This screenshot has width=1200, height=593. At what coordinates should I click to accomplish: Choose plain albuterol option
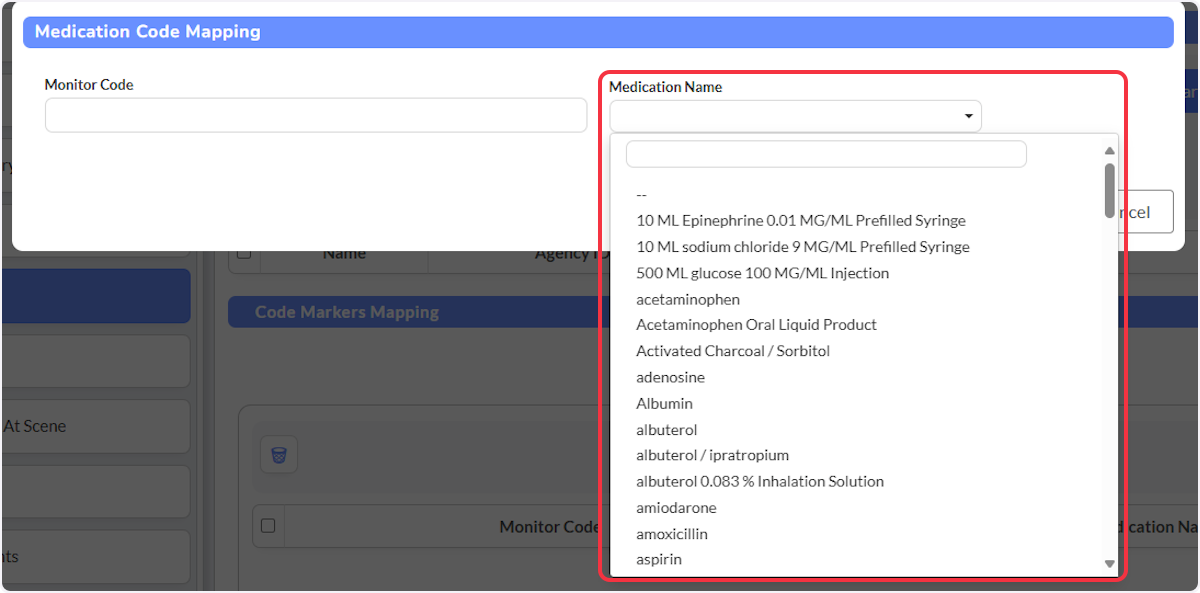[666, 430]
